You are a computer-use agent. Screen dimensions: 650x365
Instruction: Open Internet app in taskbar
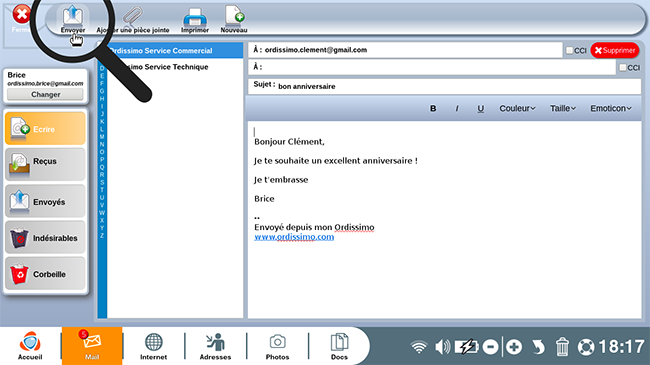click(x=153, y=346)
